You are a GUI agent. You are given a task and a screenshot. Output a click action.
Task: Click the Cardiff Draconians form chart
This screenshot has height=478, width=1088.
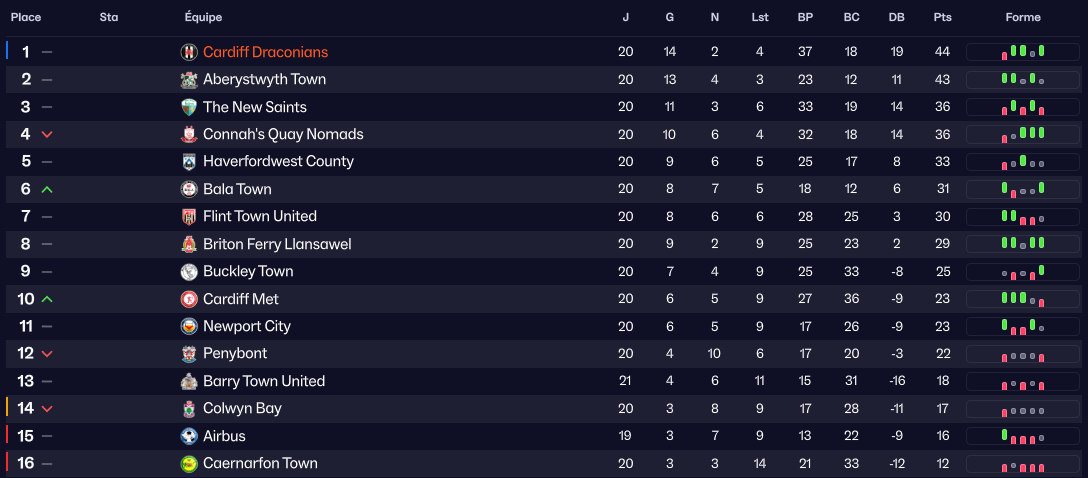click(1023, 52)
